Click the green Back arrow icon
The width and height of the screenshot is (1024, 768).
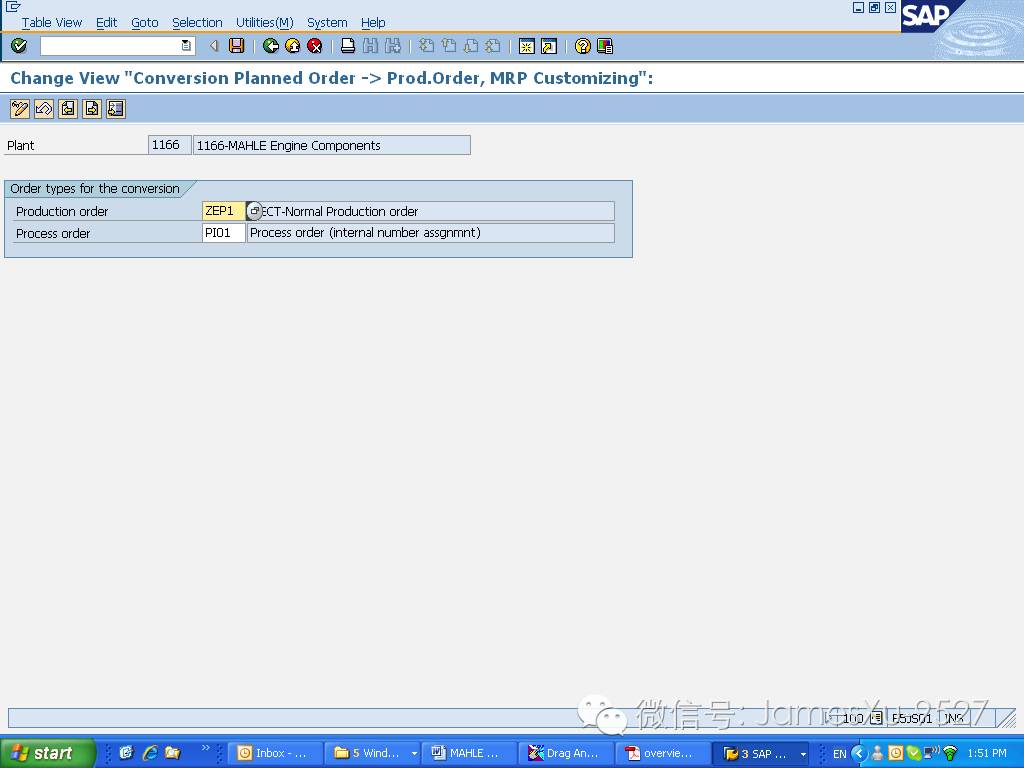(270, 46)
